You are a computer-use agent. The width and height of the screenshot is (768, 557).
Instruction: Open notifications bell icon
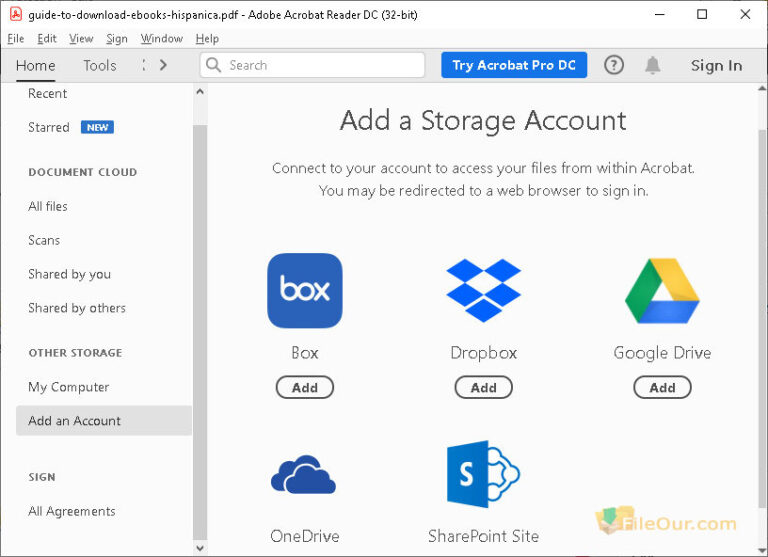pos(653,65)
